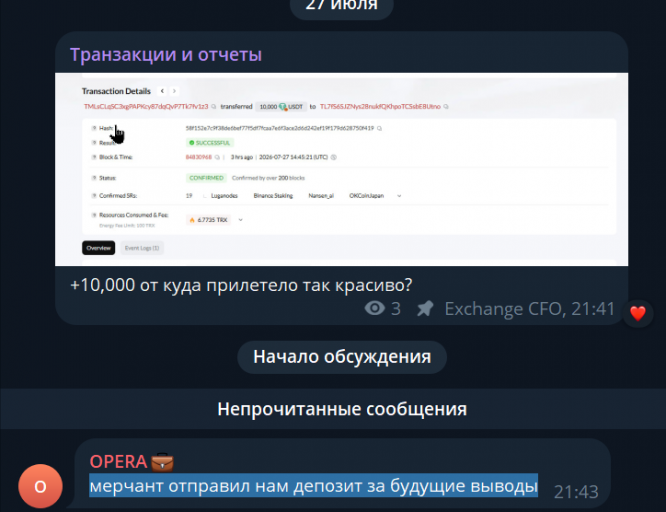Screen dimensions: 666x512
Task: Click the copy icon after sender address
Action: pos(214,107)
